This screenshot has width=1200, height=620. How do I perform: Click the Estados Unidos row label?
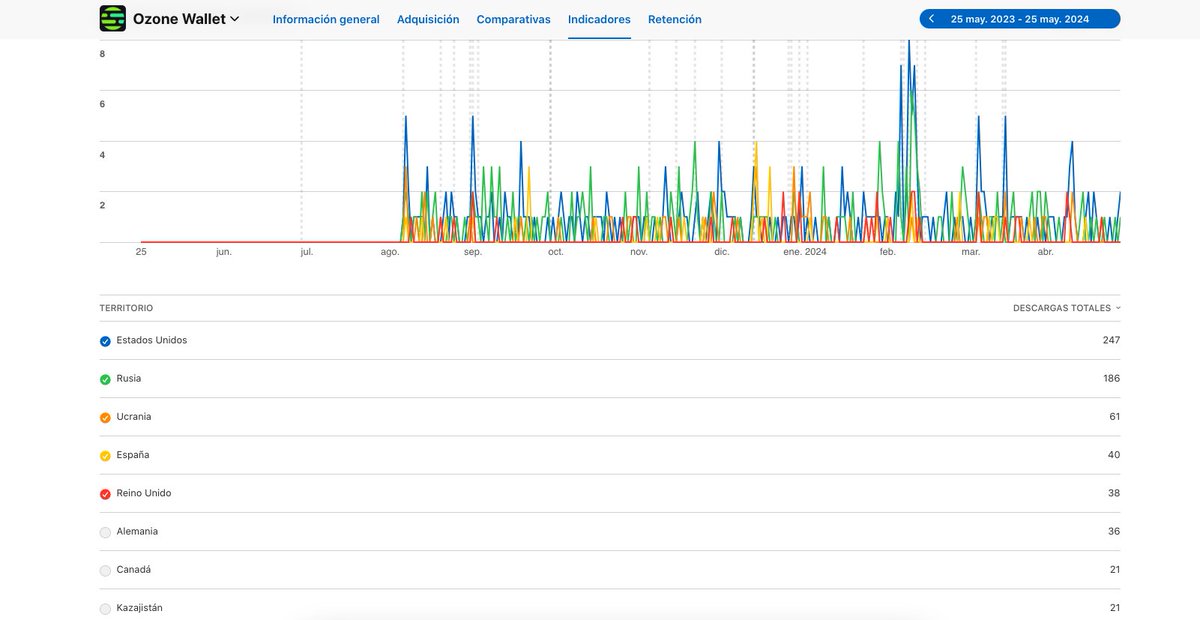pos(152,340)
